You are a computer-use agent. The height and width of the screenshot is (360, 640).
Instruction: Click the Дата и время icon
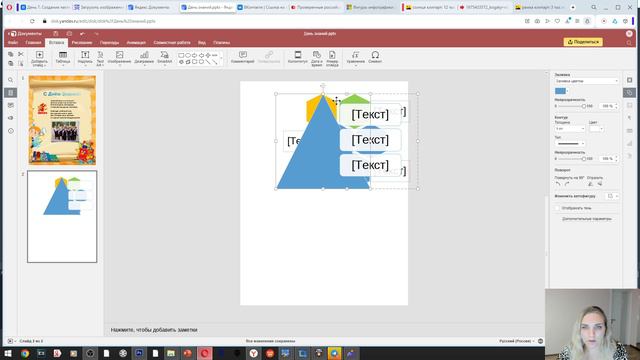(317, 55)
